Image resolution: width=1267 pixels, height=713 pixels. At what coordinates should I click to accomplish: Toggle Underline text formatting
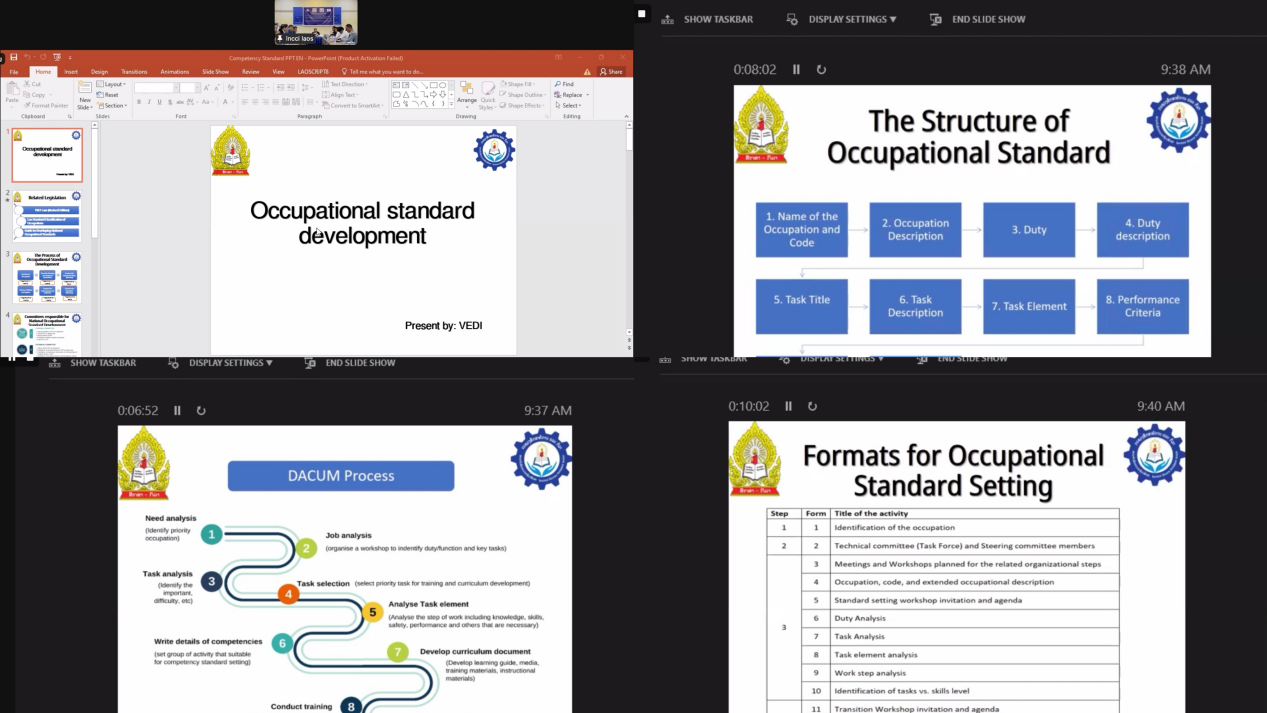[159, 102]
